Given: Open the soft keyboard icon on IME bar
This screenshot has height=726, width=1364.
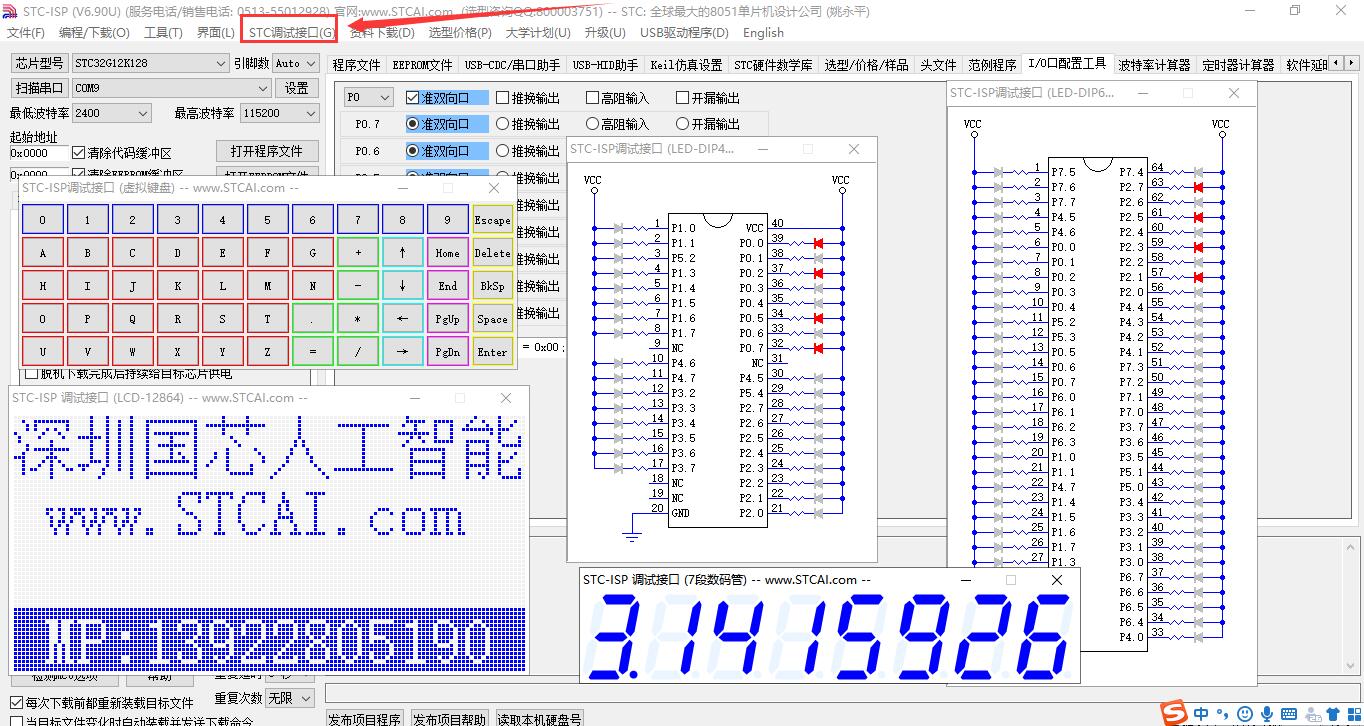Looking at the screenshot, I should click(x=1289, y=714).
